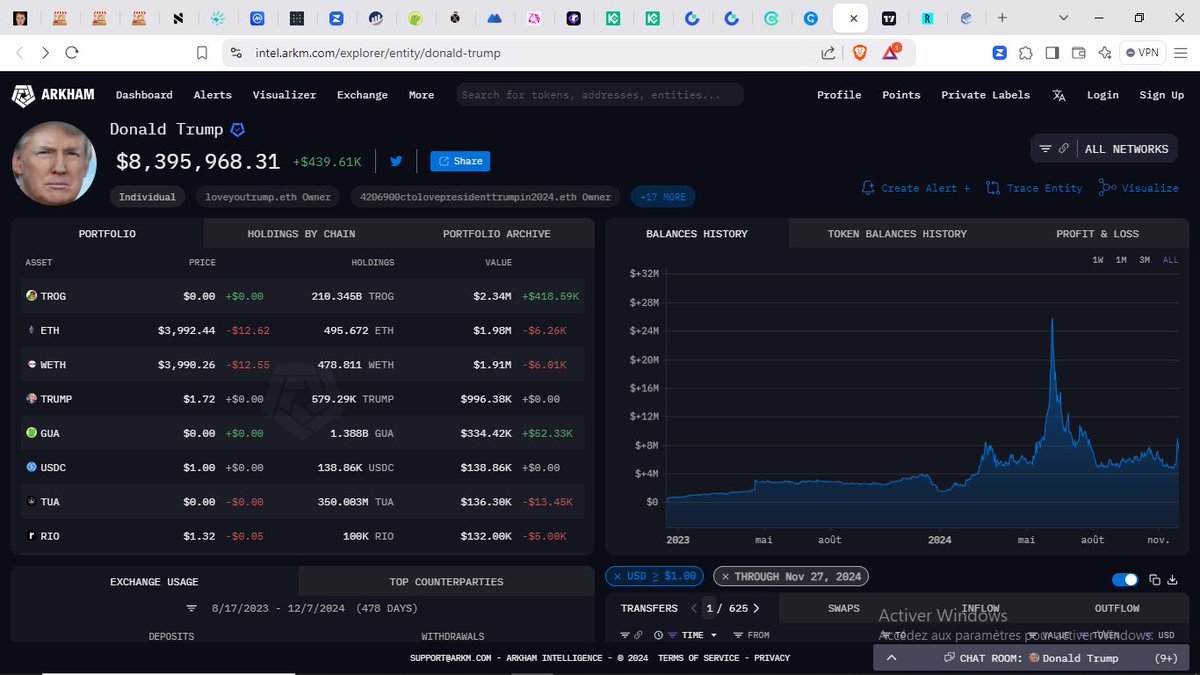The width and height of the screenshot is (1200, 675).
Task: Open the Dashboard menu item
Action: click(x=144, y=95)
